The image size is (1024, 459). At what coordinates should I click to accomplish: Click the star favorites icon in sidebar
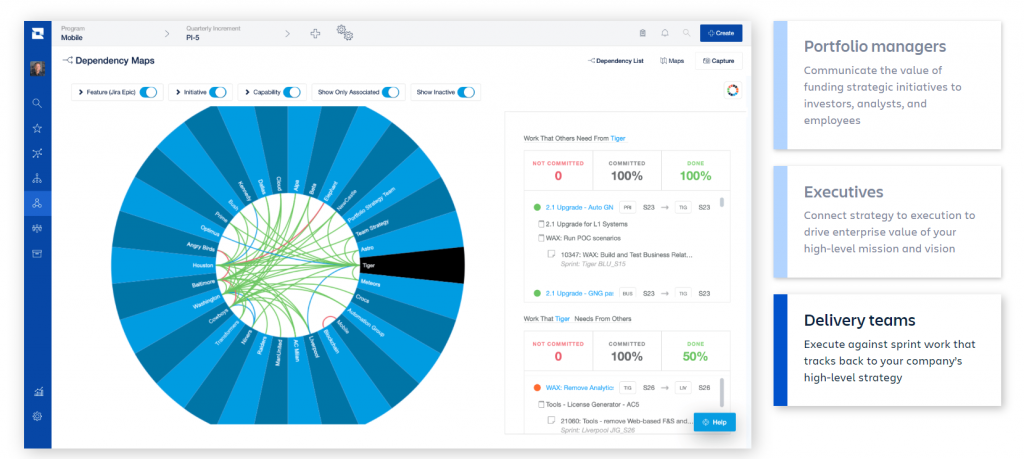click(37, 128)
